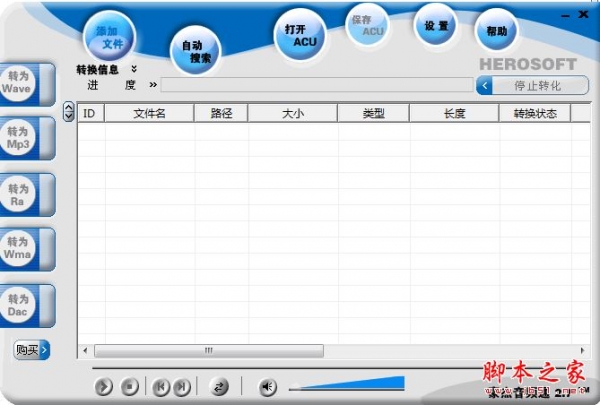
Task: Convert to Ra format button
Action: pyautogui.click(x=27, y=195)
